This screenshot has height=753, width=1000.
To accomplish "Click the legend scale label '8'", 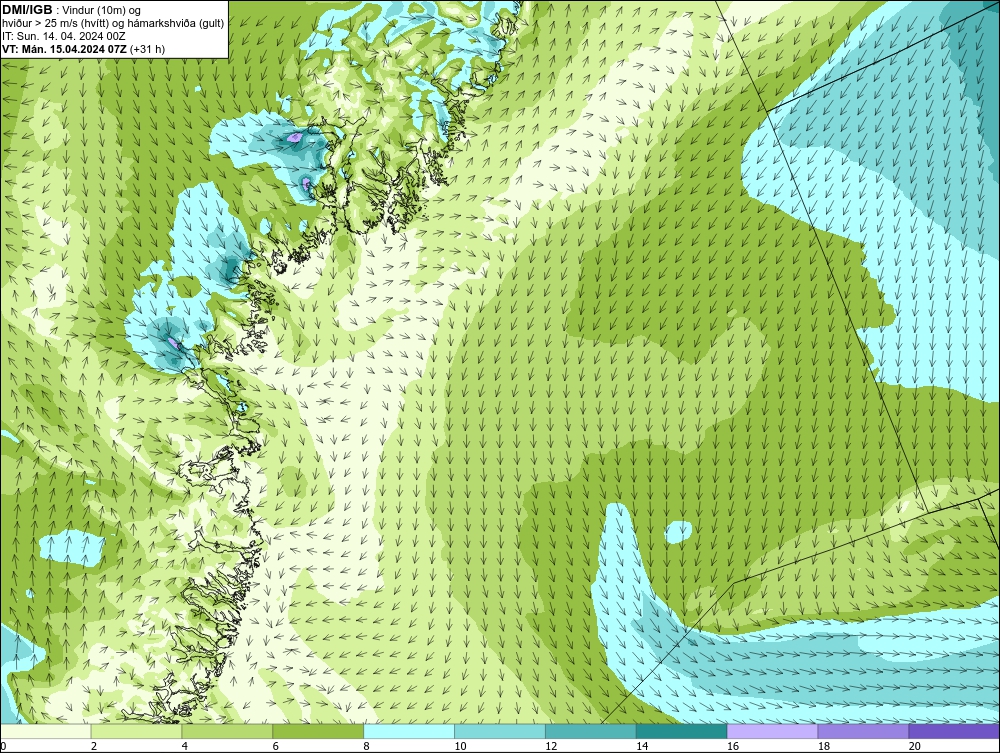I will (366, 746).
